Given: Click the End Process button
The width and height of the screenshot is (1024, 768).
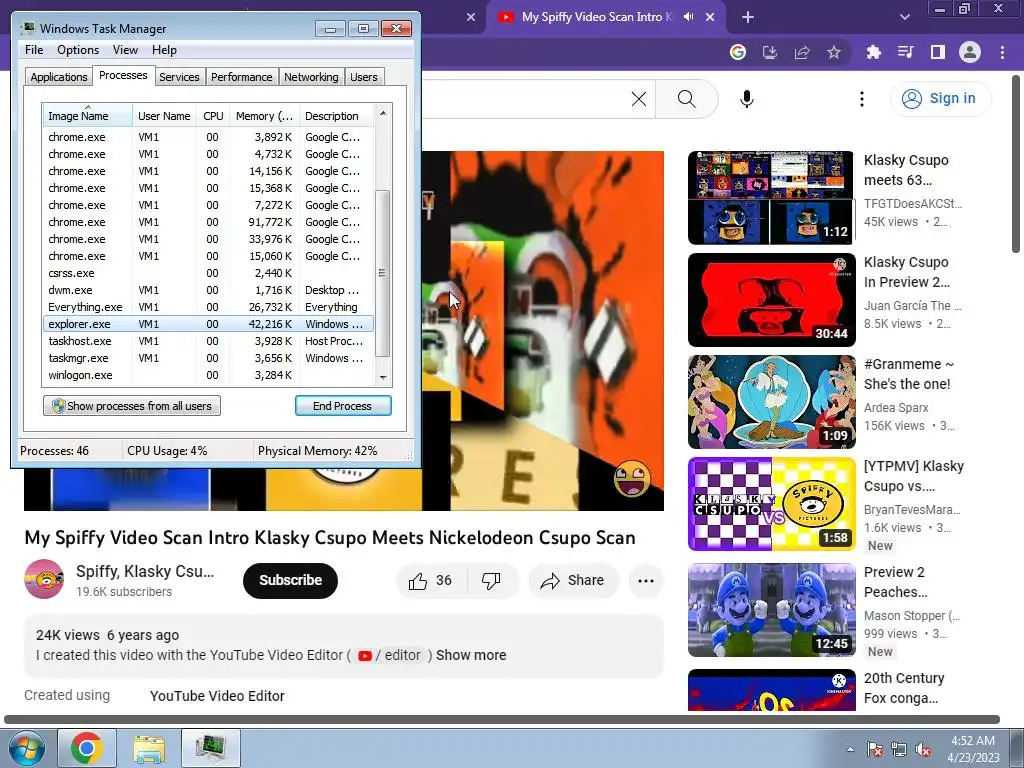Looking at the screenshot, I should click(x=343, y=406).
